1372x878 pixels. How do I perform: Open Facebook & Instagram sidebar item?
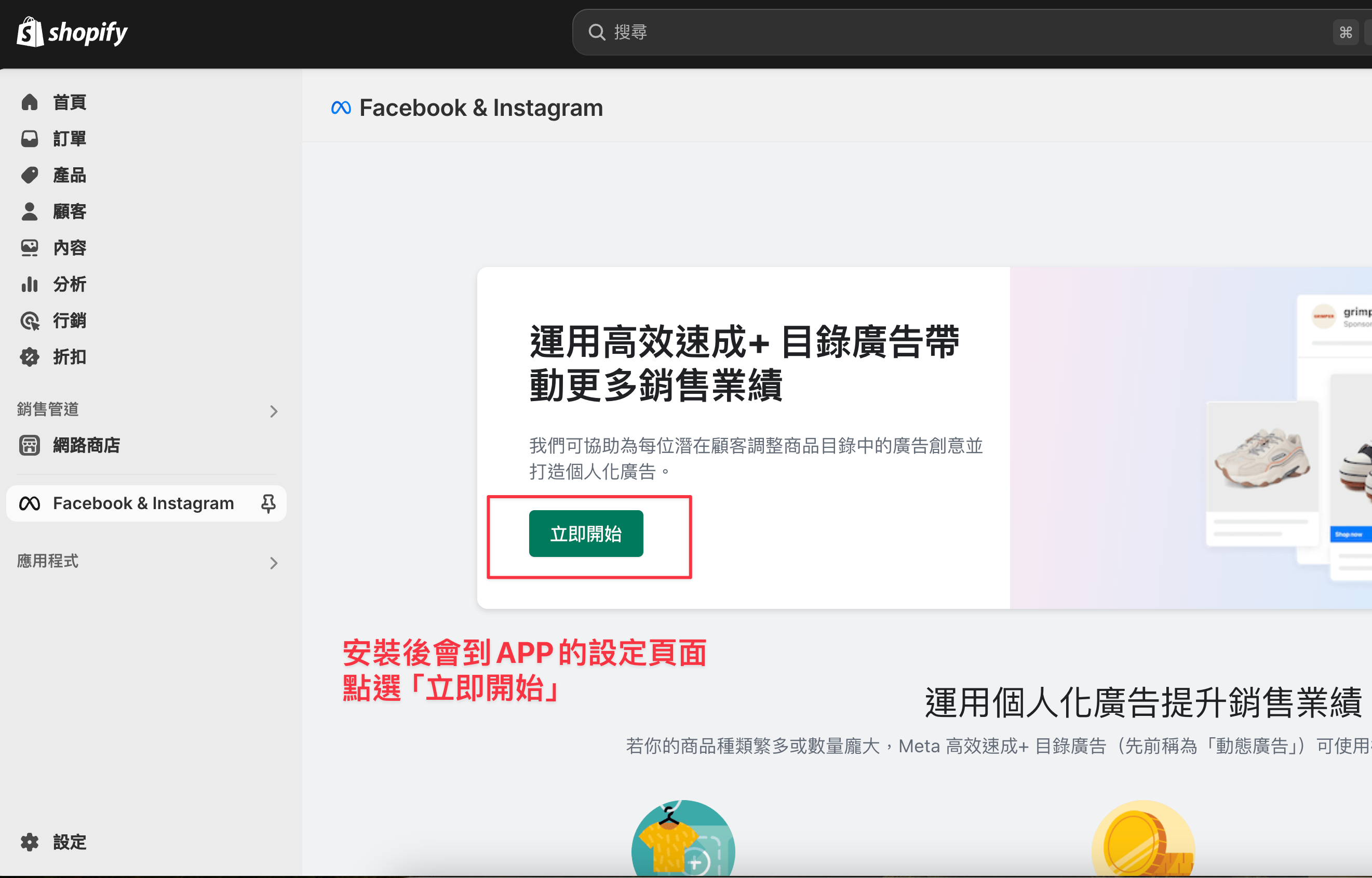click(142, 503)
